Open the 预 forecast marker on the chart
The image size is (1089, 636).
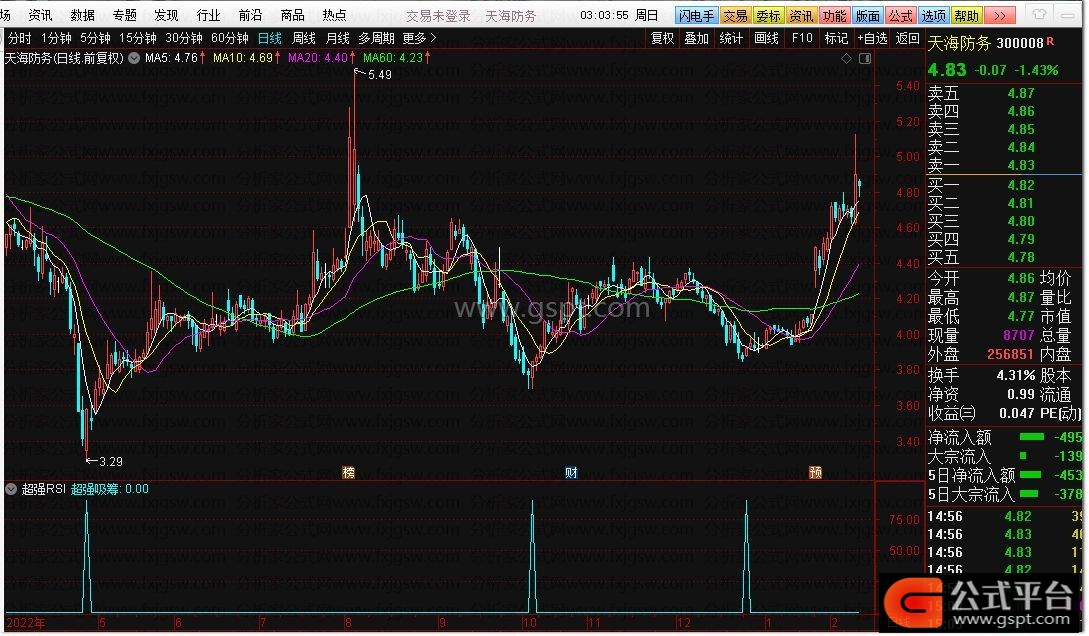point(815,473)
